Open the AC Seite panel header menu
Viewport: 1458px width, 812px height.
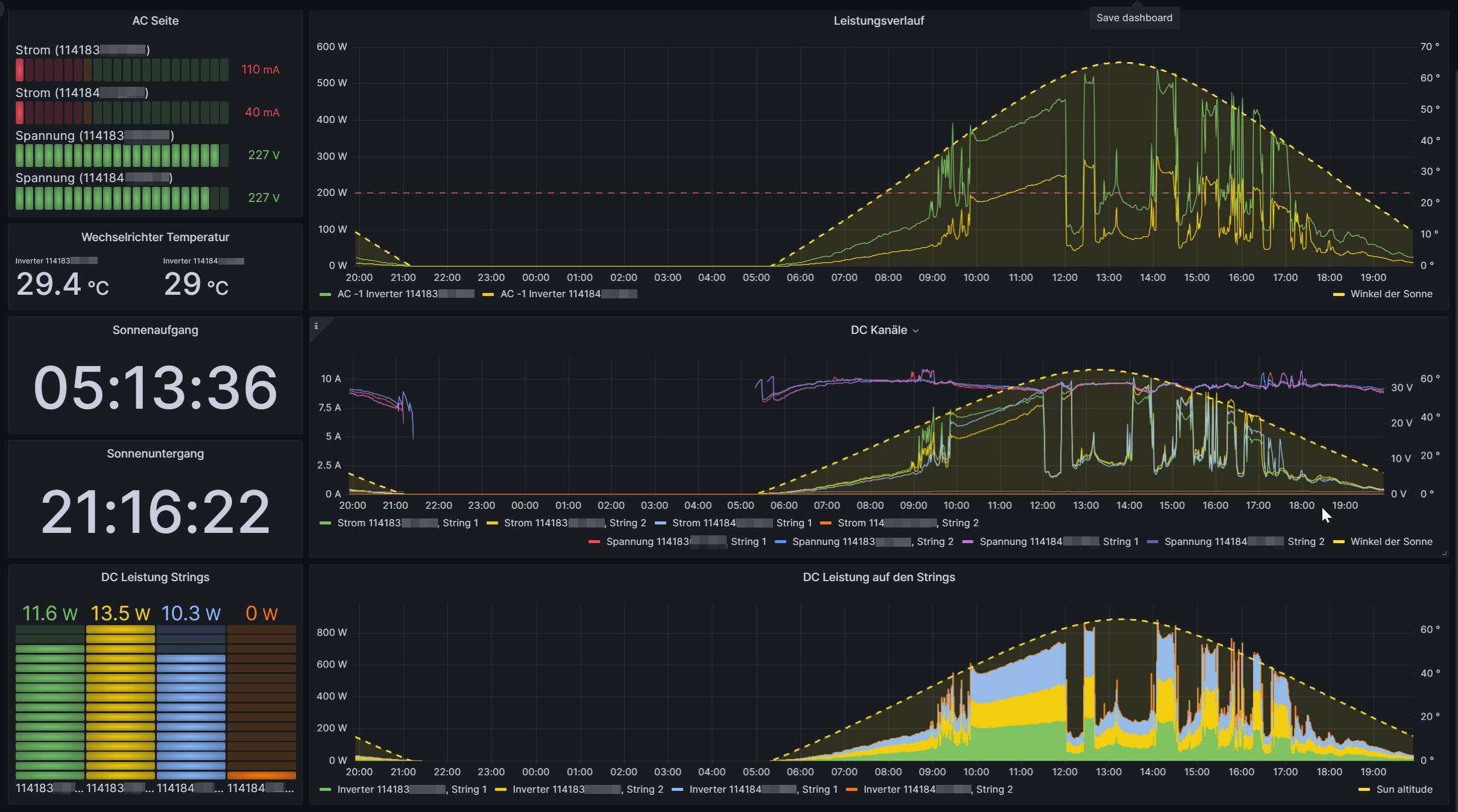click(x=155, y=21)
